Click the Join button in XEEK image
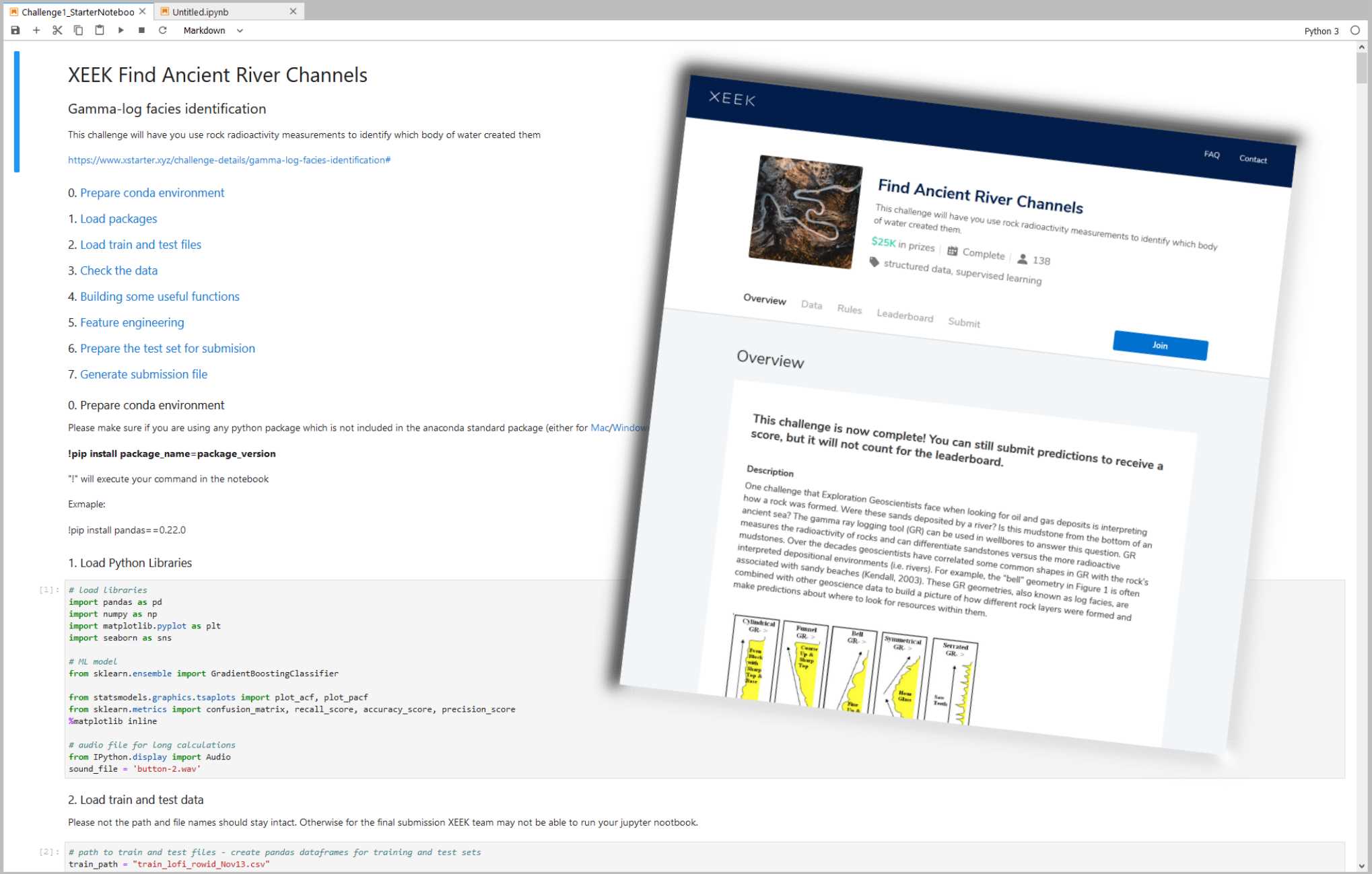This screenshot has width=1372, height=874. point(1160,345)
